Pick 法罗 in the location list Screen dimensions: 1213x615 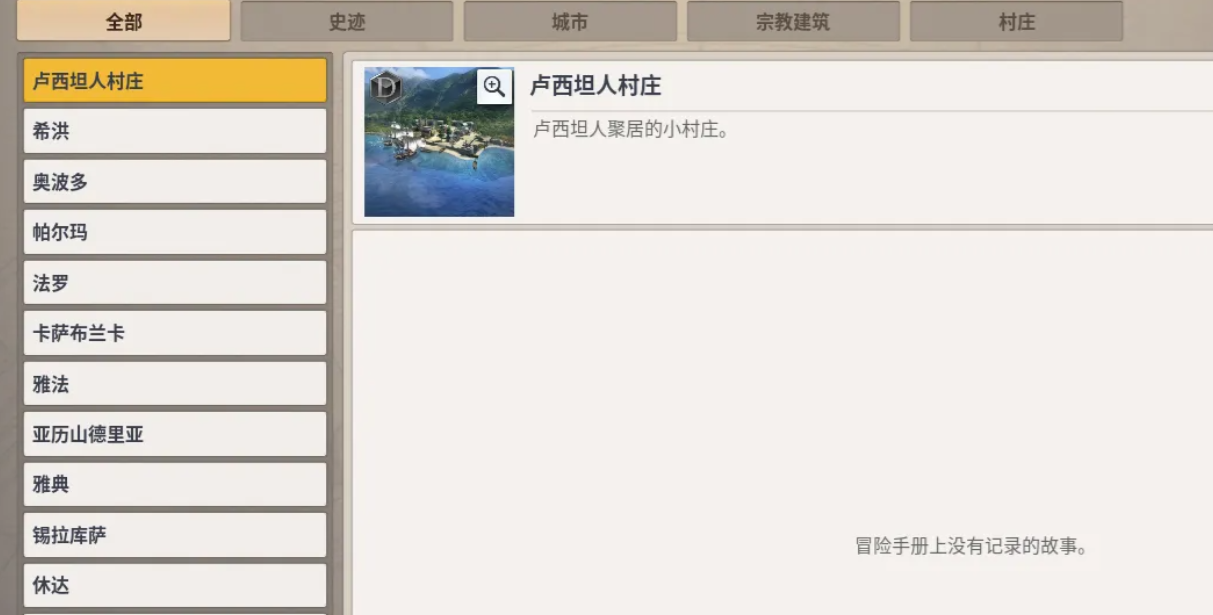(175, 283)
